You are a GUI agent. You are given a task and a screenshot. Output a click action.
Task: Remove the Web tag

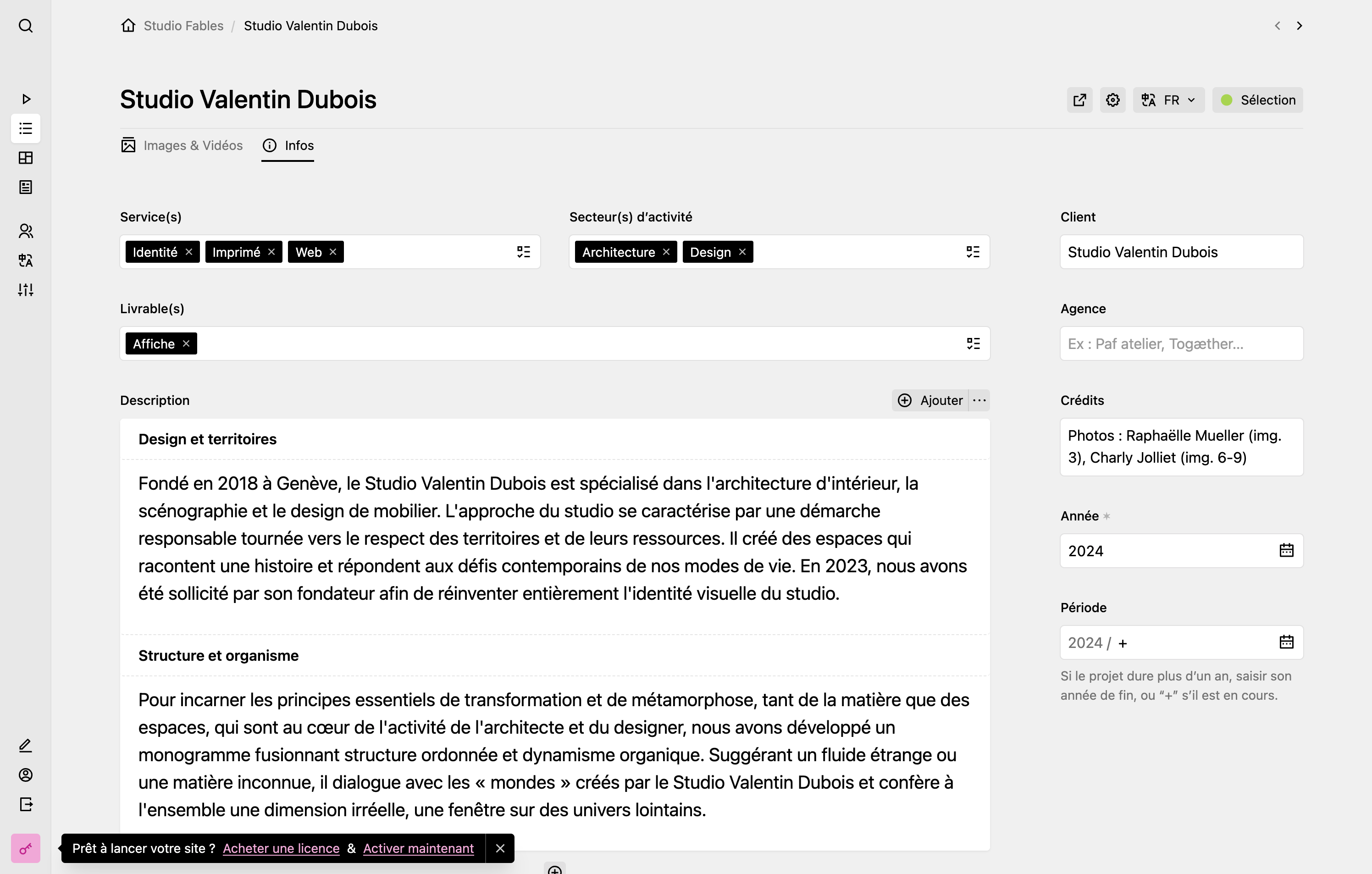coord(333,252)
